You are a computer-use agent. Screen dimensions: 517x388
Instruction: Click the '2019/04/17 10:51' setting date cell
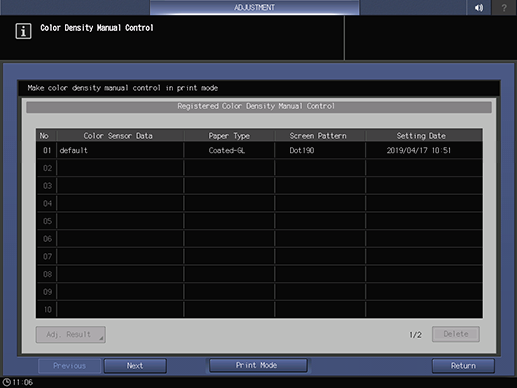click(424, 150)
